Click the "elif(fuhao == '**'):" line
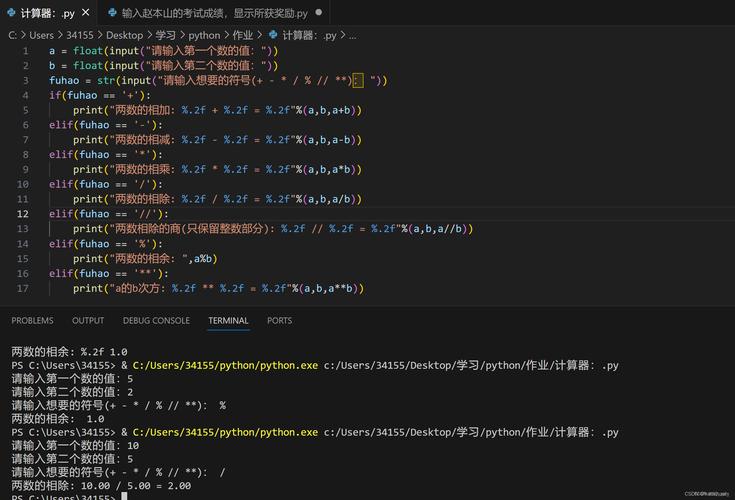 point(109,273)
